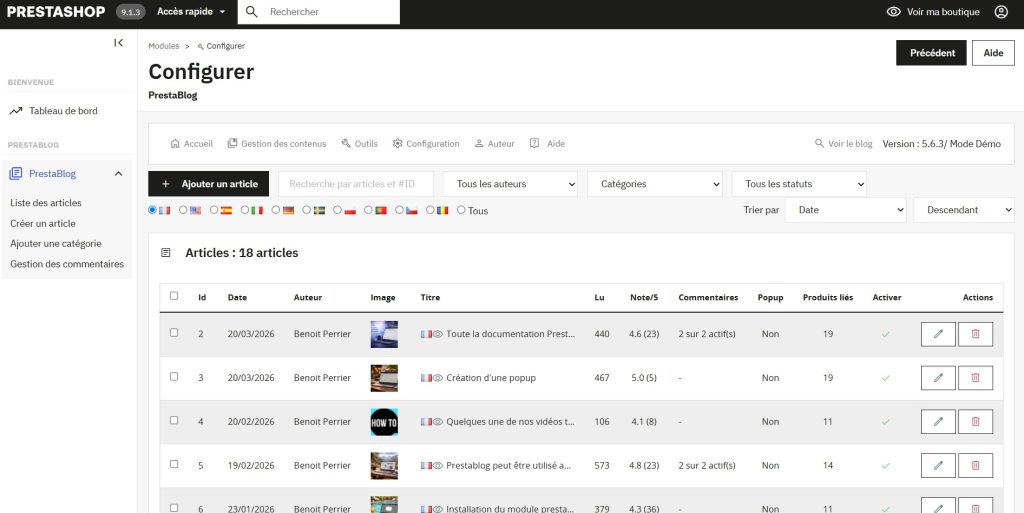Click the Modules breadcrumb link
Screen dimensions: 1024x513
click(163, 46)
